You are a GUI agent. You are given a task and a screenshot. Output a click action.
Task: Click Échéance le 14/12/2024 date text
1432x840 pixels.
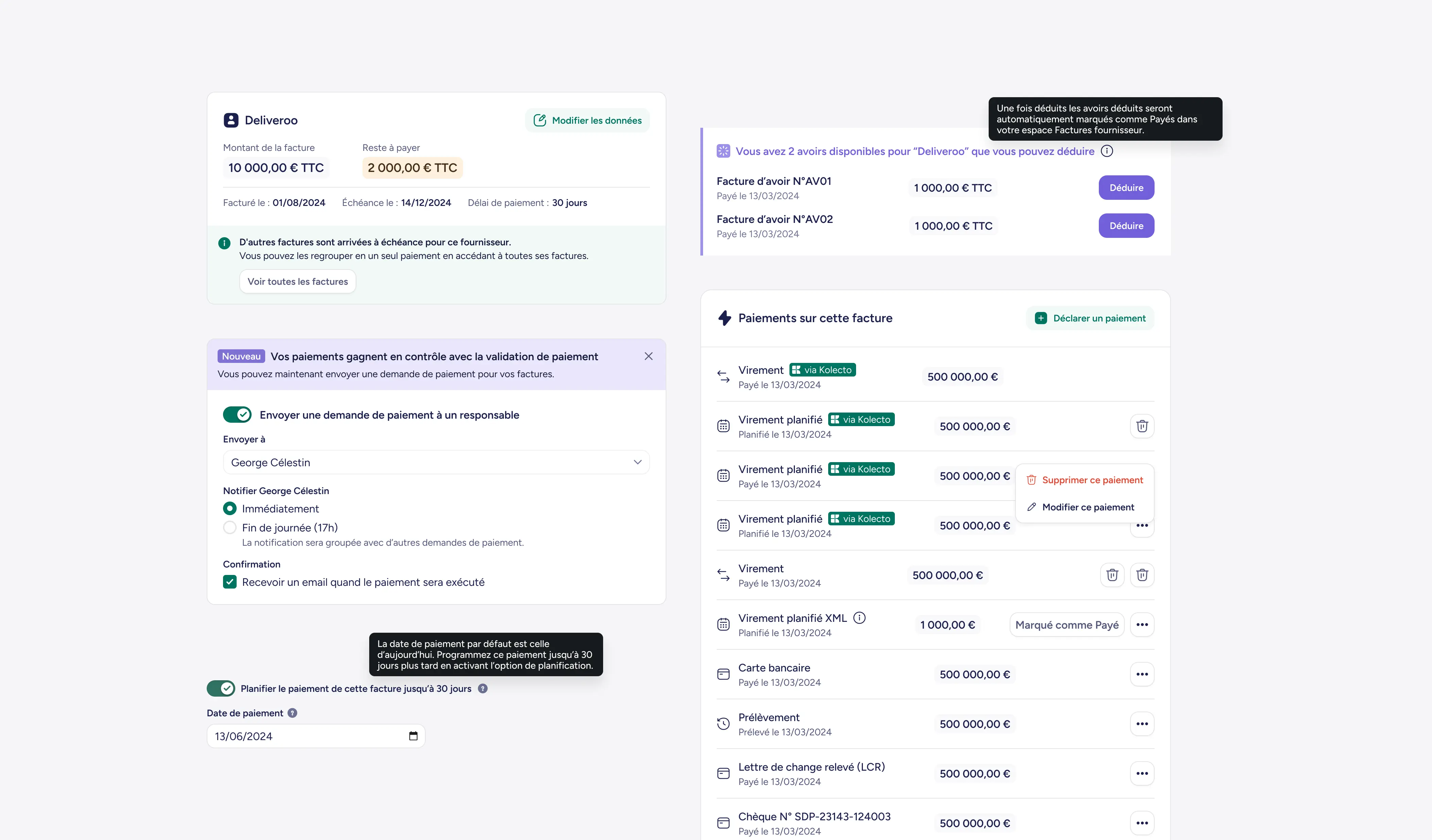(x=396, y=203)
